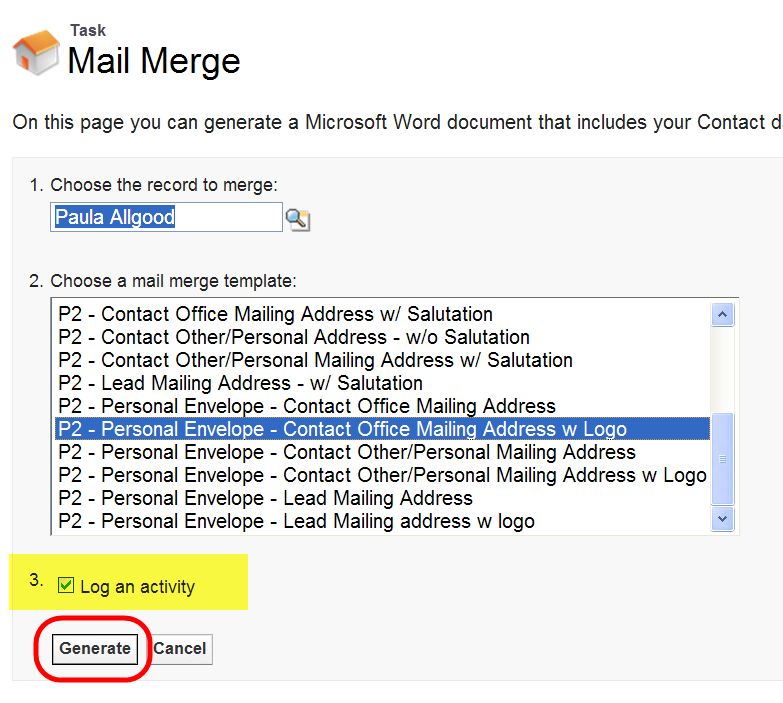Select P2 - Contact Other/Personal Address - w/o Salutation
Viewport: 783px width, 703px height.
coord(382,337)
